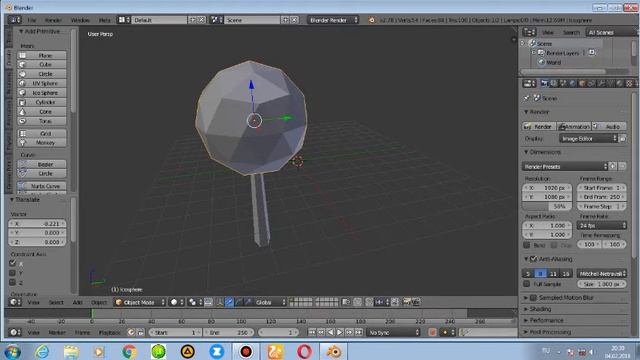Image resolution: width=640 pixels, height=360 pixels.
Task: Add a UV Sphere mesh
Action: click(42, 83)
